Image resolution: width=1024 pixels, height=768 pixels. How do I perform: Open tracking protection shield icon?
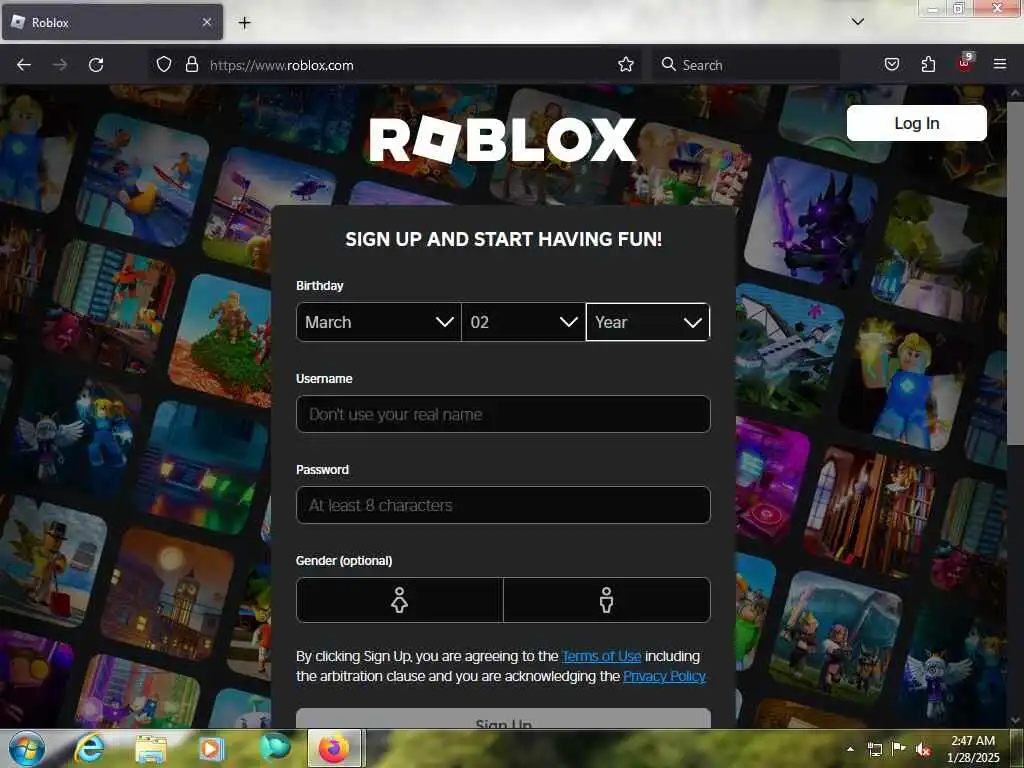tap(164, 65)
